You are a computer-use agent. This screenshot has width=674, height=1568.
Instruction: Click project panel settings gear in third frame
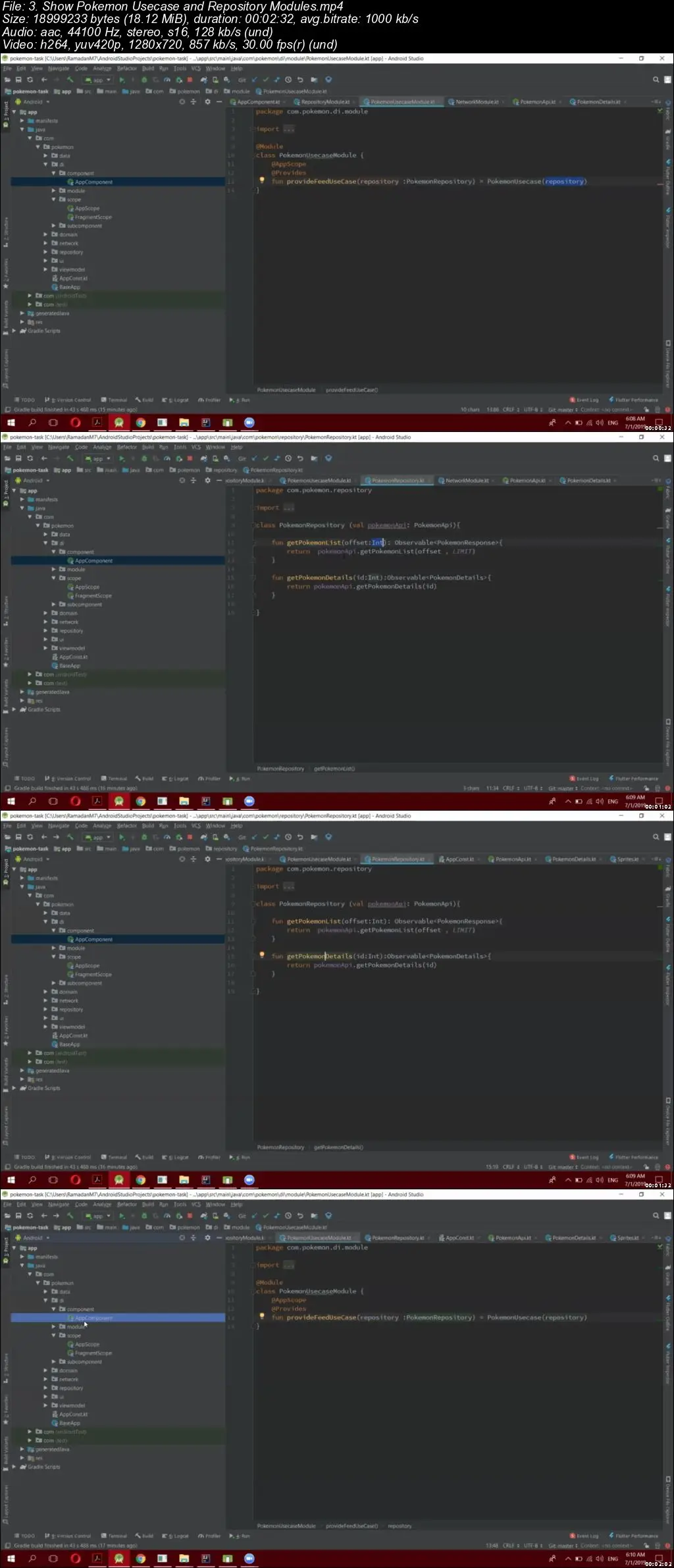[207, 859]
